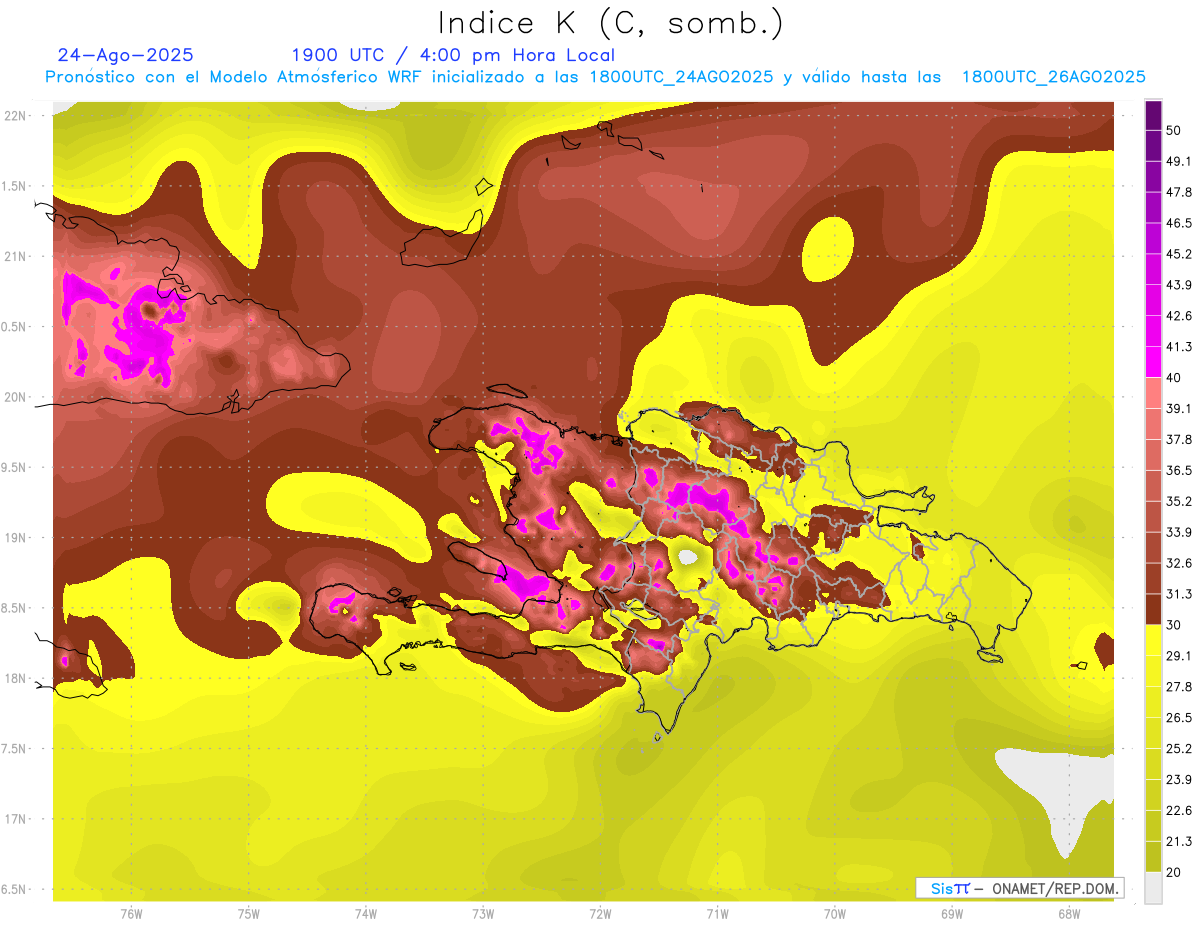1200x927 pixels.
Task: Click the legend value "31.3"
Action: [1179, 594]
